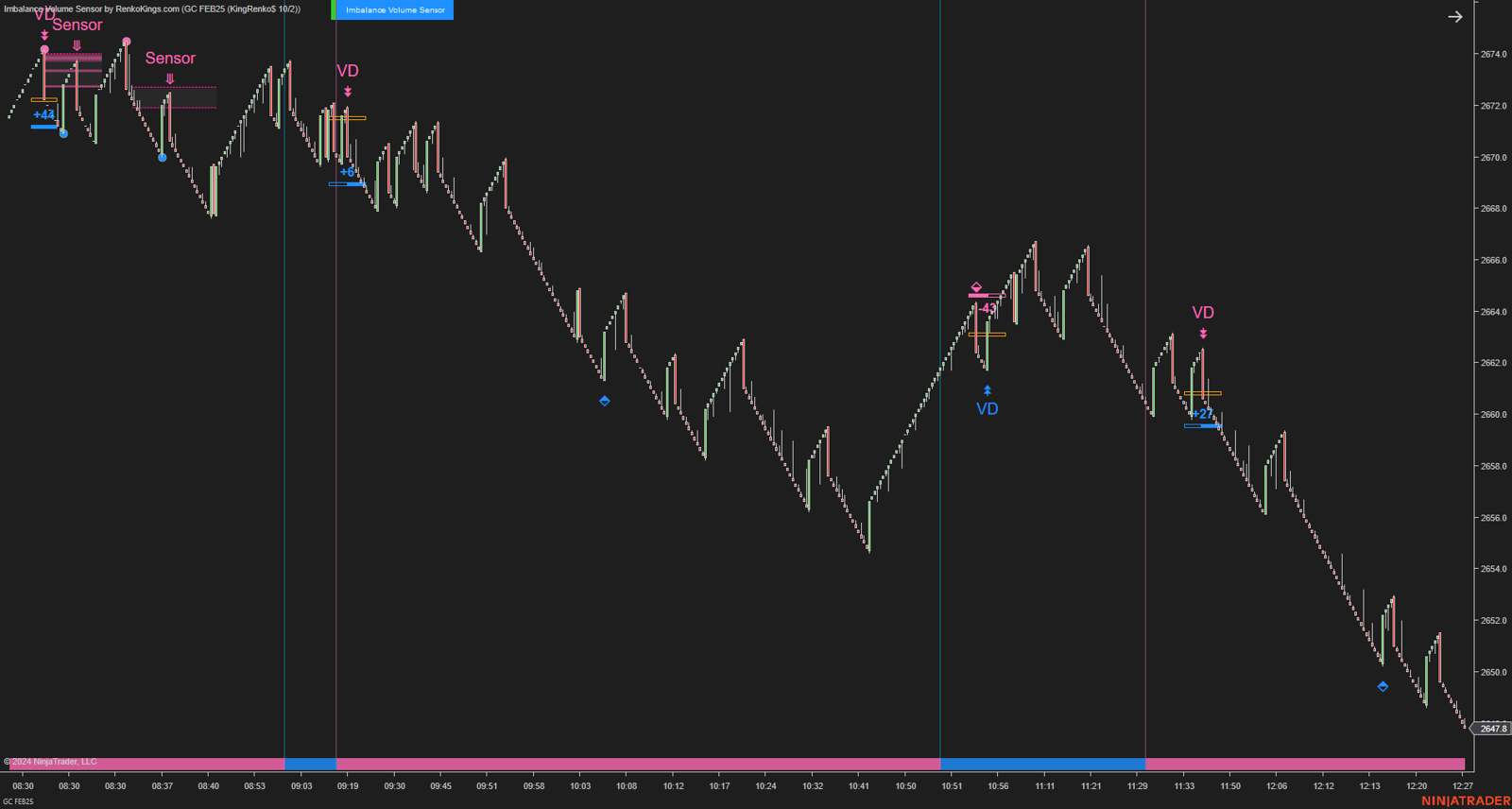Click the wide blue segment of the bottom bar
The height and width of the screenshot is (809, 1512).
coord(1042,764)
